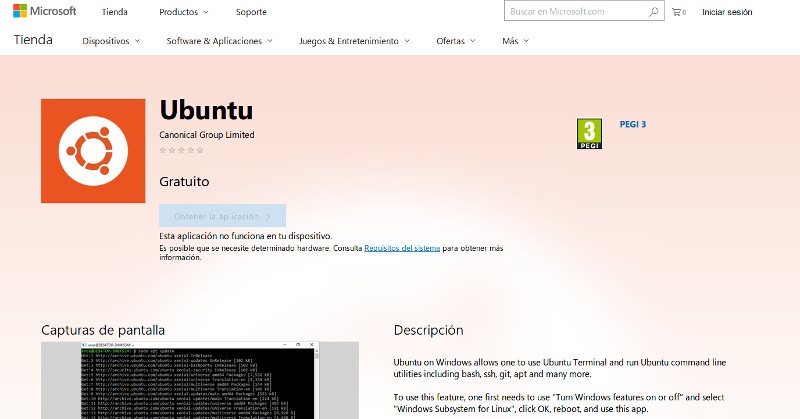The image size is (800, 419).
Task: Open the Soporte menu item
Action: click(251, 12)
